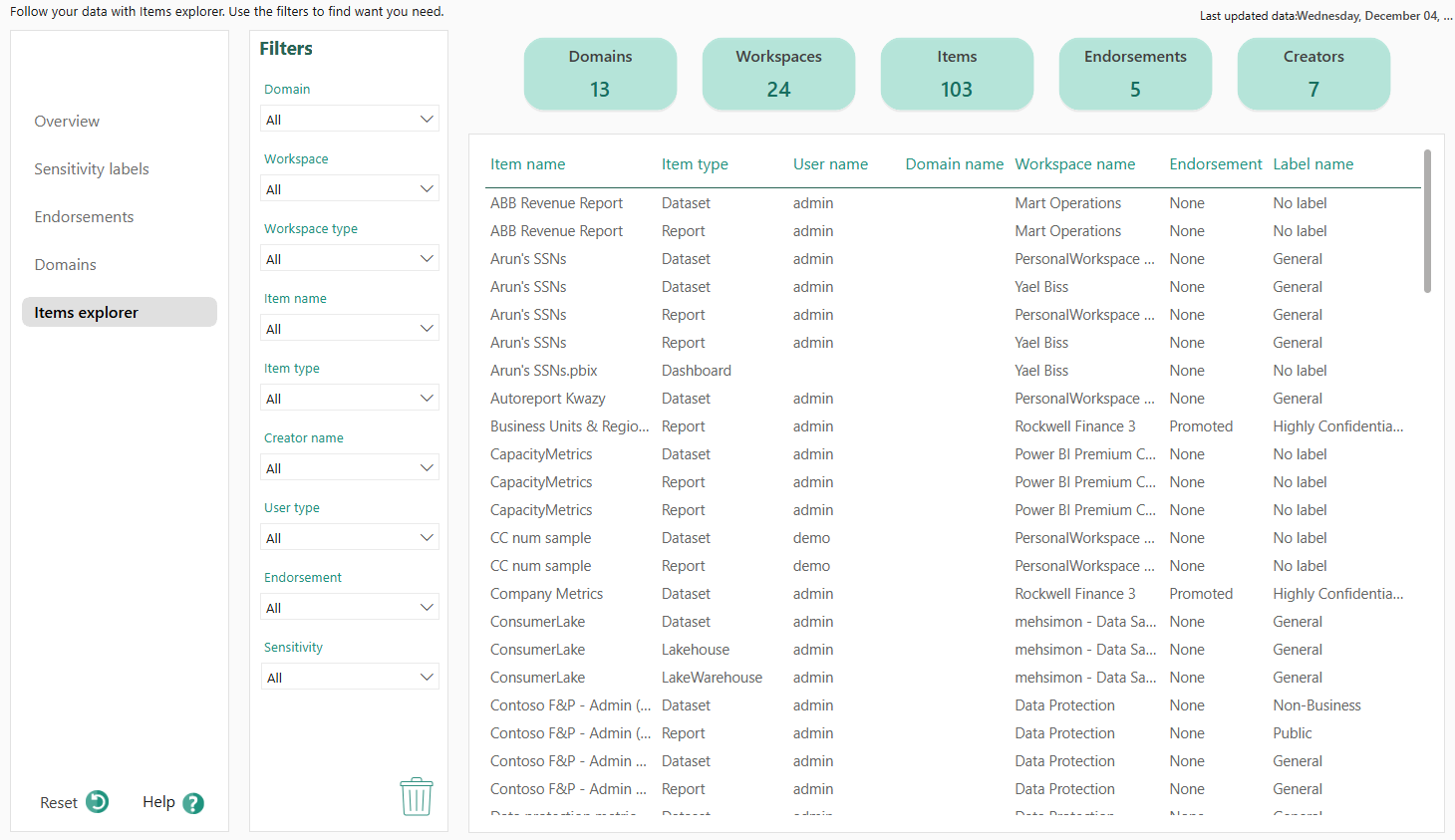Select the Company Metrics dataset row
This screenshot has width=1455, height=840.
coord(547,594)
